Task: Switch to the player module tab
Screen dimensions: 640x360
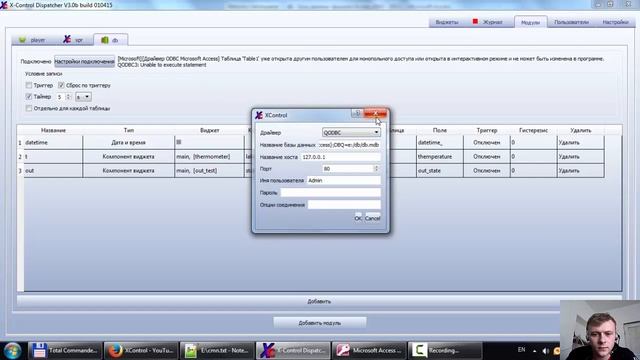Action: click(33, 40)
